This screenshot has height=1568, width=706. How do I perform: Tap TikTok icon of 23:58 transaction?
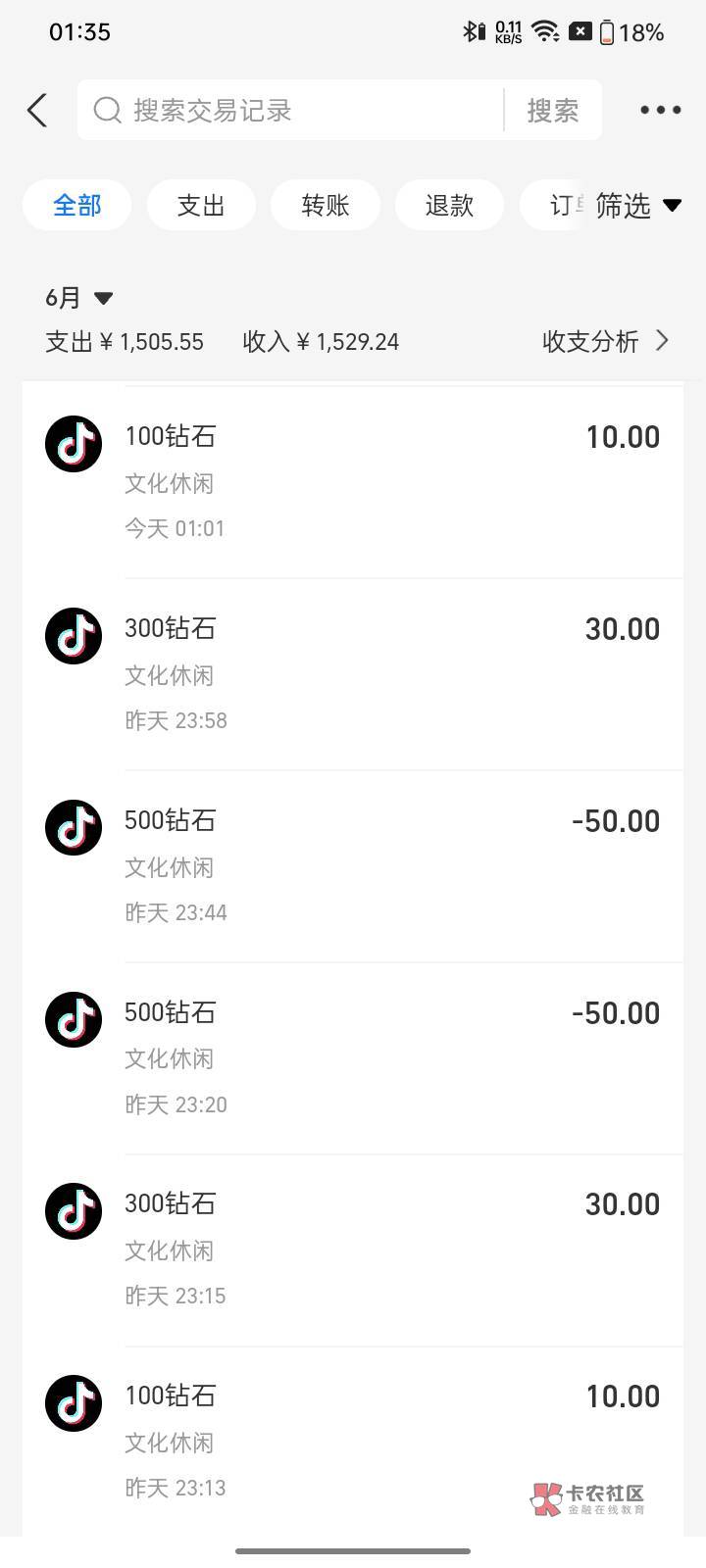[74, 636]
